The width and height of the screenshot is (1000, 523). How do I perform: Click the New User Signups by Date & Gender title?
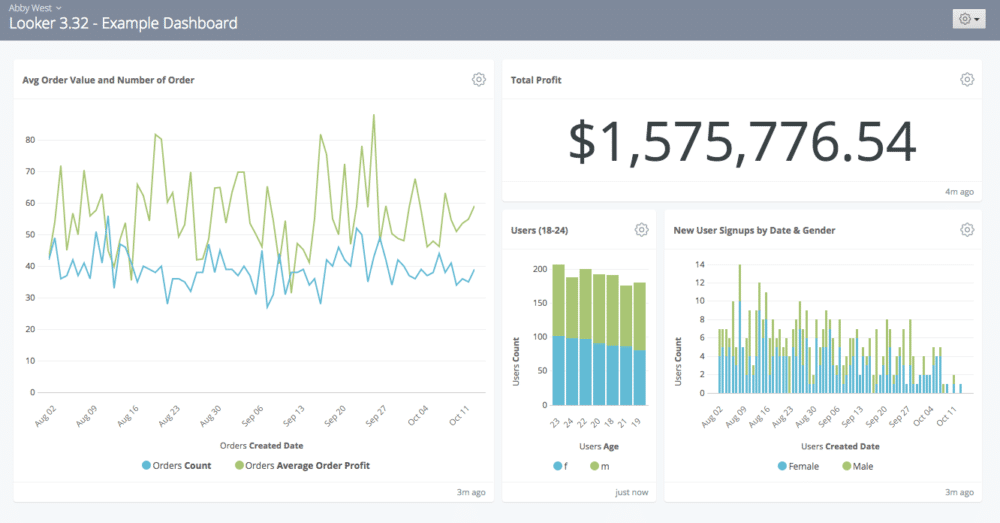click(x=754, y=230)
